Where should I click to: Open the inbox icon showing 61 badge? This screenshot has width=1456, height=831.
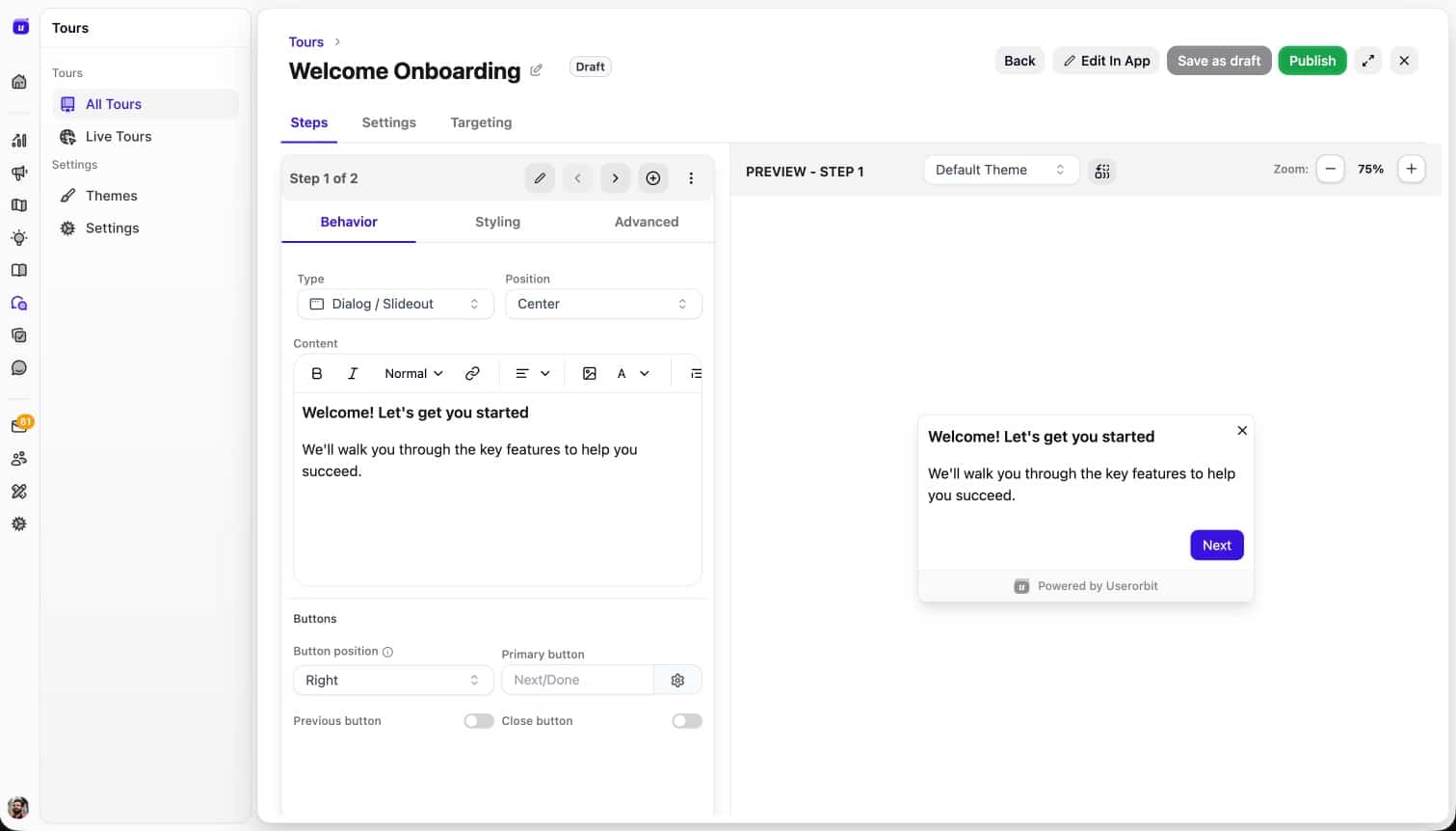tap(19, 422)
